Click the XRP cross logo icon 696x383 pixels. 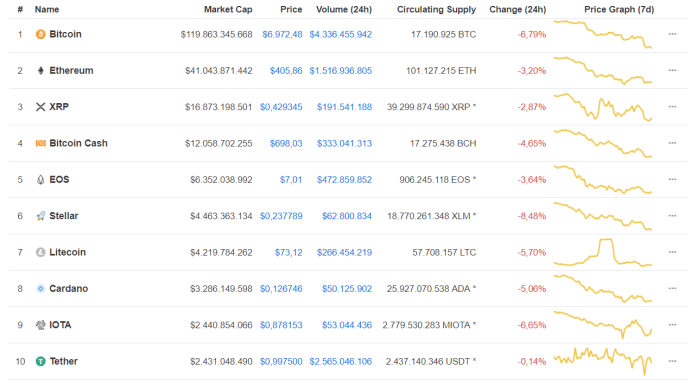[x=40, y=107]
